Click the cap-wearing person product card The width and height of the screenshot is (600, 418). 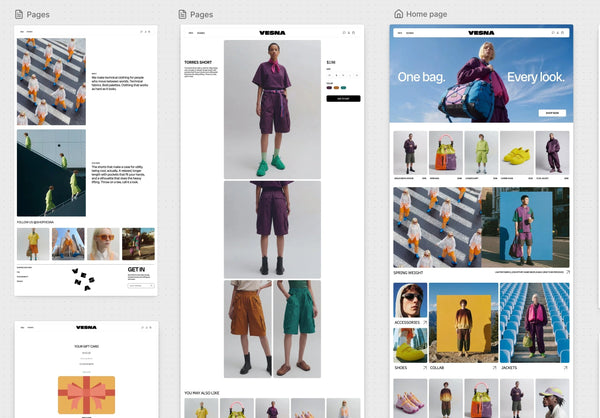click(x=552, y=399)
